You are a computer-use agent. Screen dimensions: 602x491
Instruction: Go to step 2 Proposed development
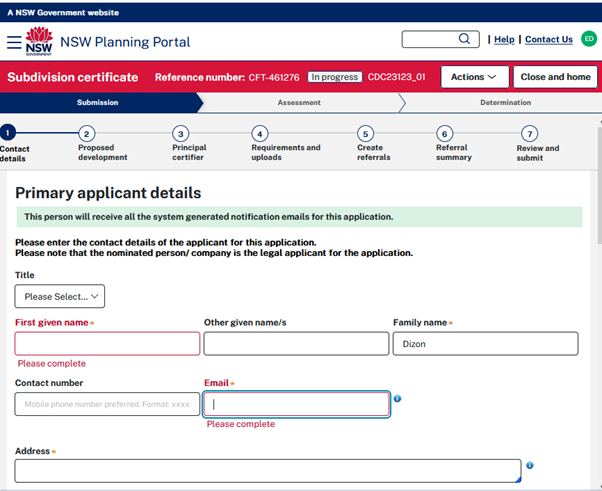(x=87, y=133)
